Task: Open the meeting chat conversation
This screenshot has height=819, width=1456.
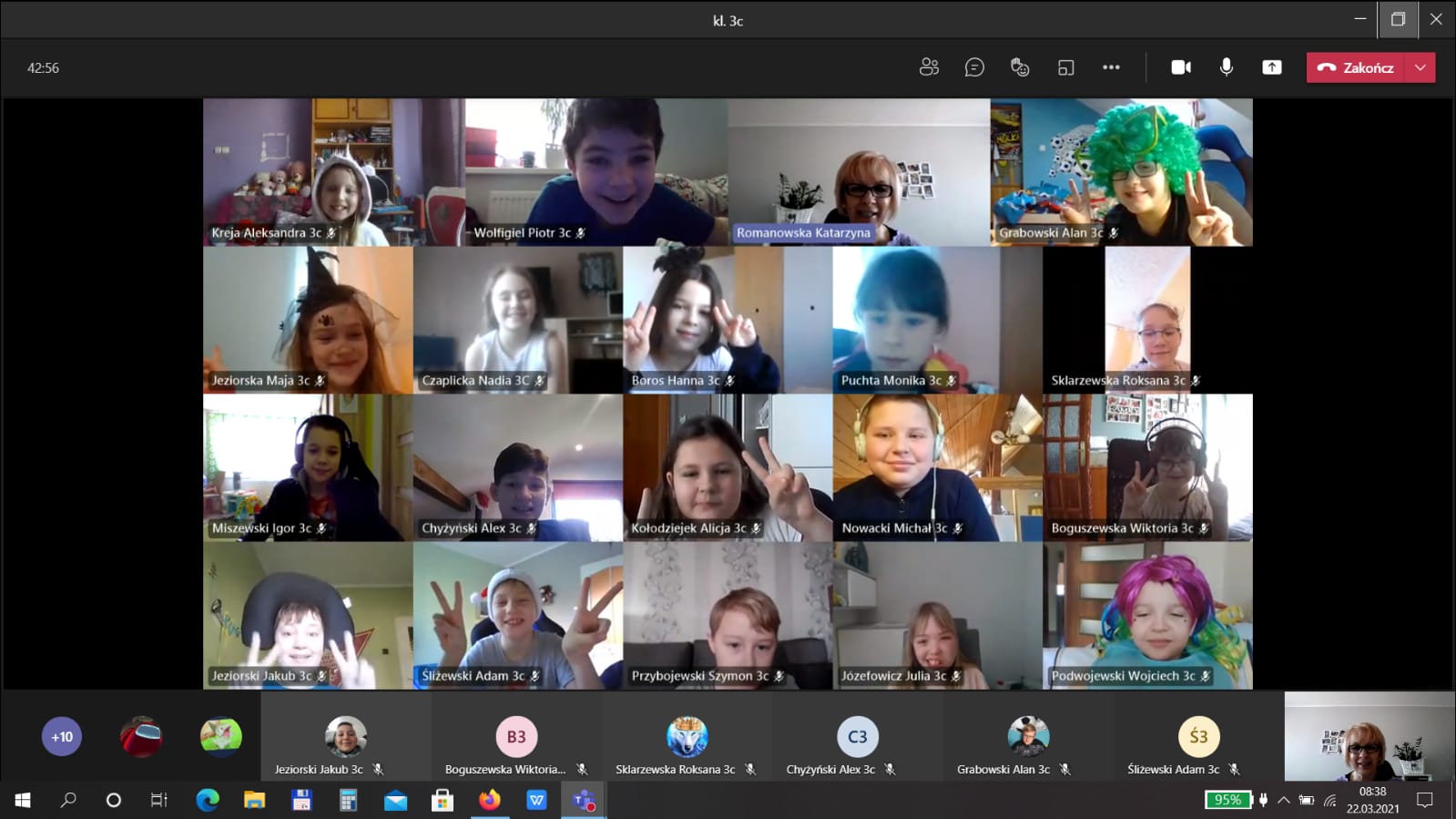Action: (974, 67)
